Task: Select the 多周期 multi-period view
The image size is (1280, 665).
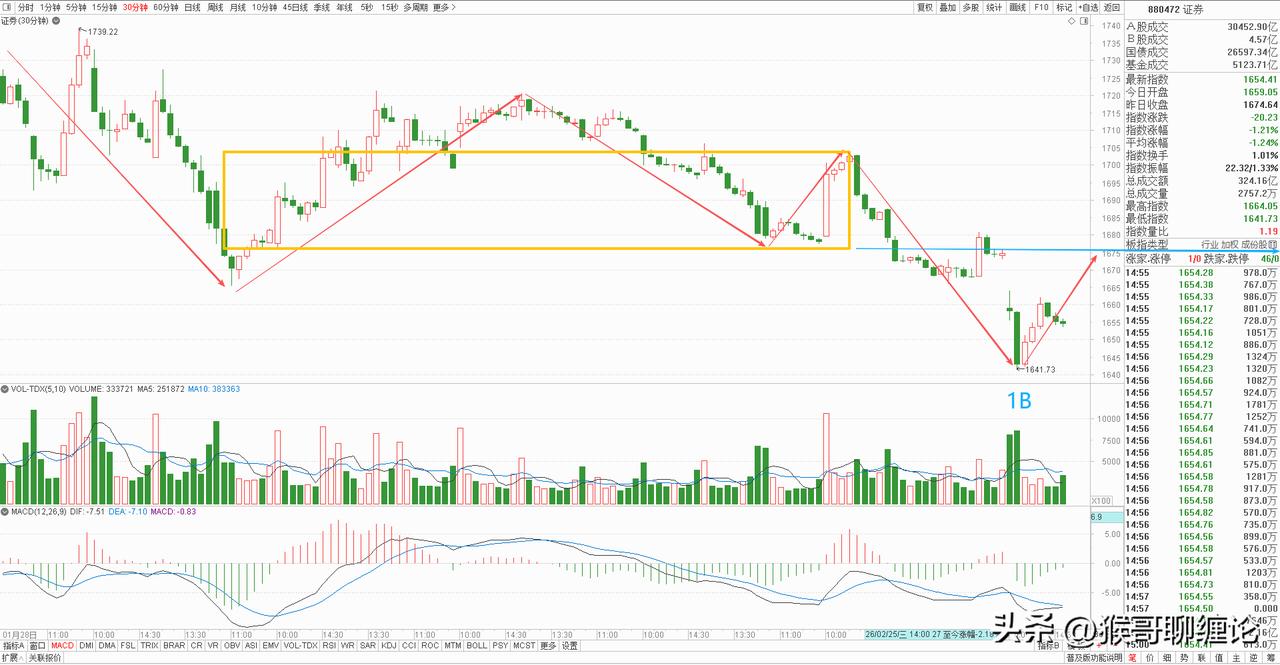Action: coord(415,7)
